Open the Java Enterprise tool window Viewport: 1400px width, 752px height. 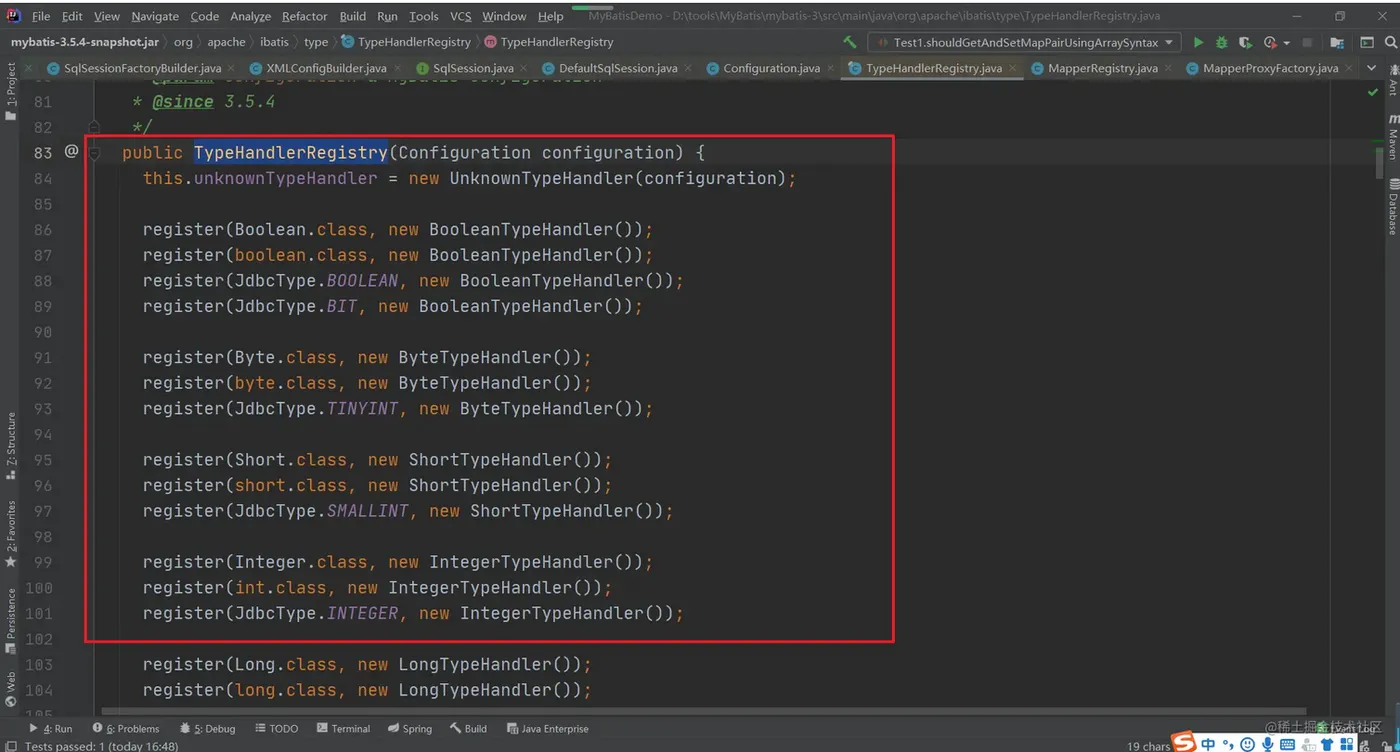click(x=546, y=728)
